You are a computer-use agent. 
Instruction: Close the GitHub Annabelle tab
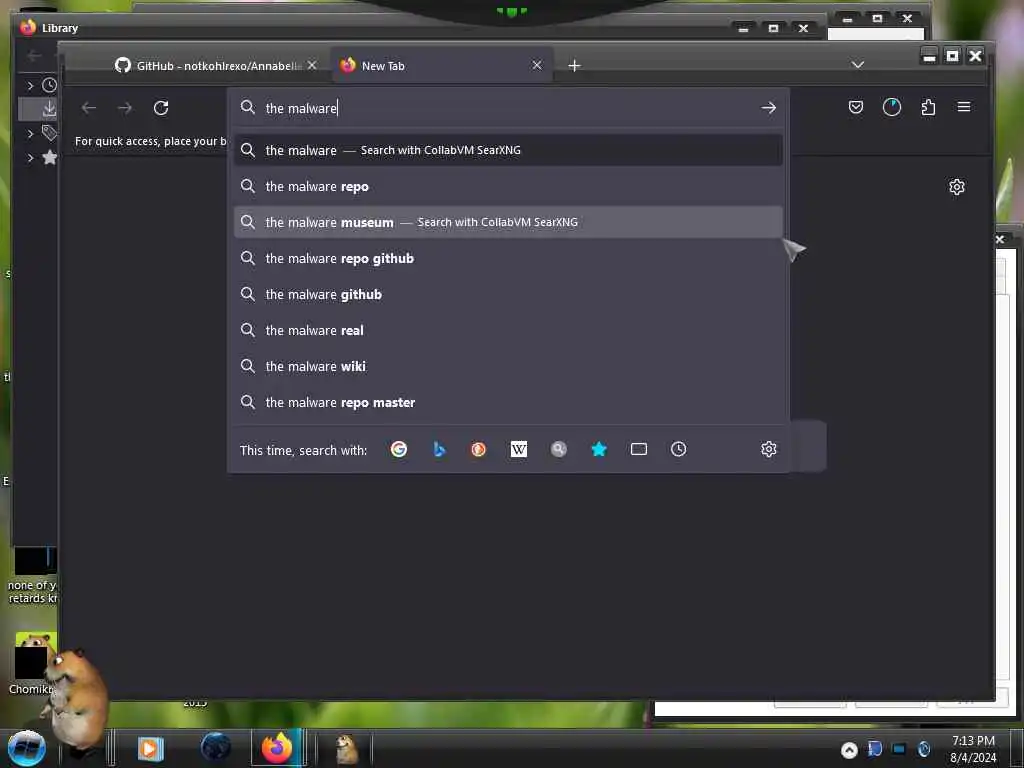(x=312, y=65)
